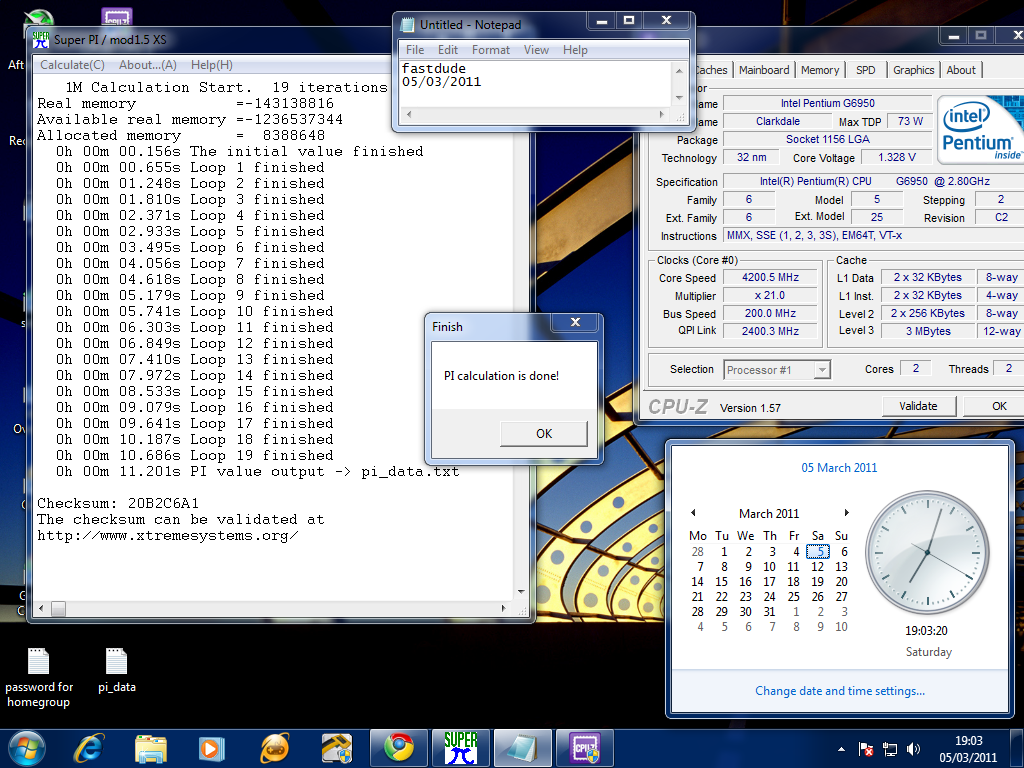This screenshot has width=1024, height=768.
Task: Select March 17 in the calendar
Action: click(769, 582)
